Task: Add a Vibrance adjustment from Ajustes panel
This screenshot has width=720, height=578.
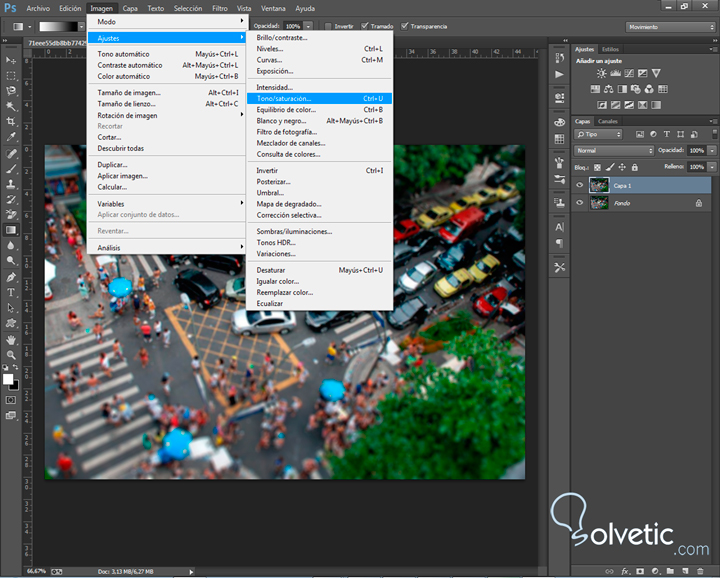Action: 656,73
